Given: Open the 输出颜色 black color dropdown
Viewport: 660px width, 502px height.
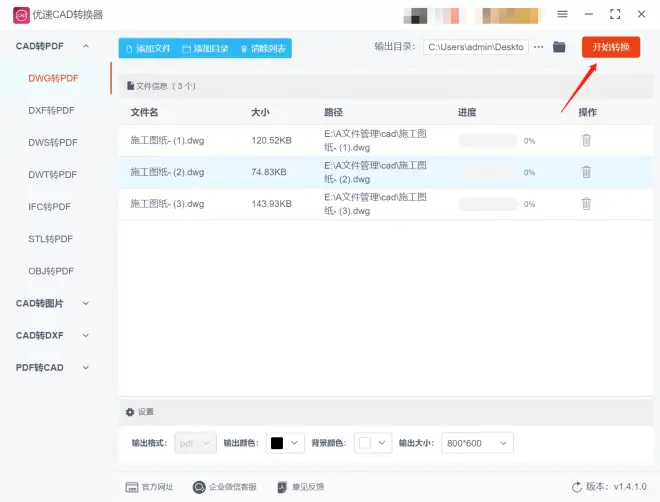Looking at the screenshot, I should click(x=285, y=443).
